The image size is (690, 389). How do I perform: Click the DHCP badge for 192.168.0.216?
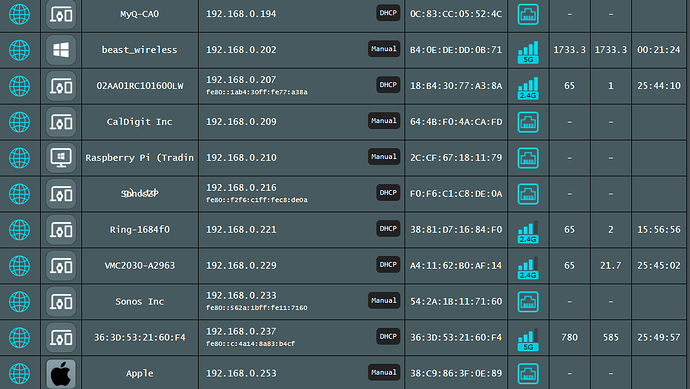click(388, 193)
